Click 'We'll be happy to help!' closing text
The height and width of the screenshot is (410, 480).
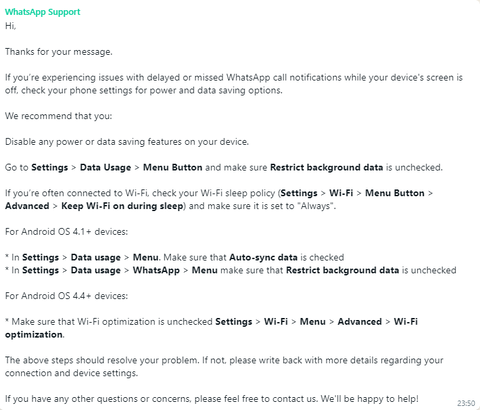point(370,399)
